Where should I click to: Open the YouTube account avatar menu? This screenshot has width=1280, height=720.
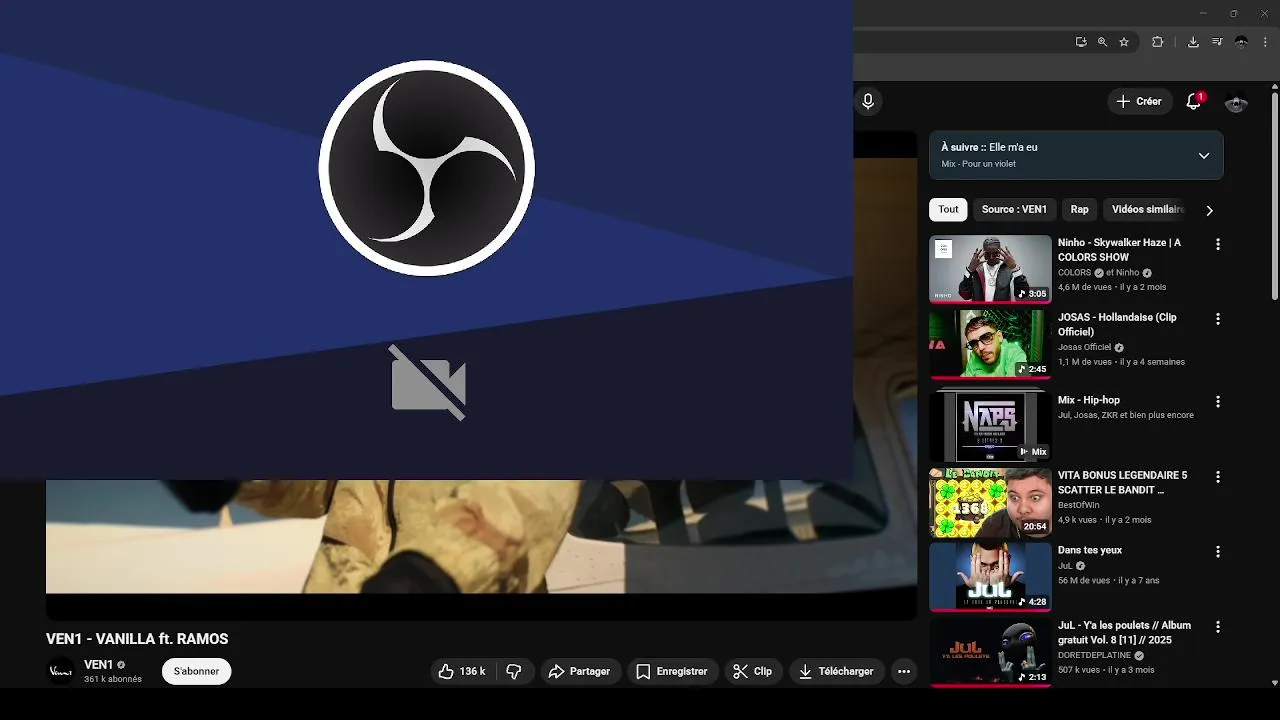pos(1237,101)
